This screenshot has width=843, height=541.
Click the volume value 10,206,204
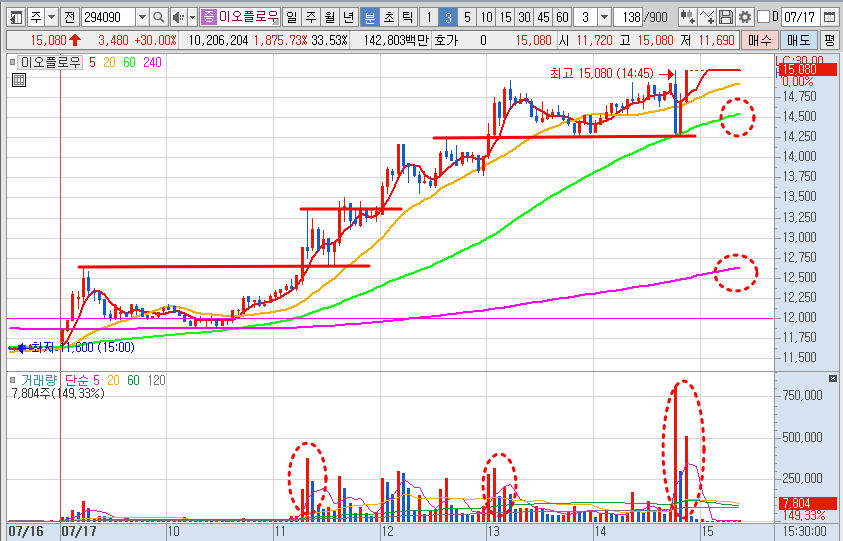point(218,40)
